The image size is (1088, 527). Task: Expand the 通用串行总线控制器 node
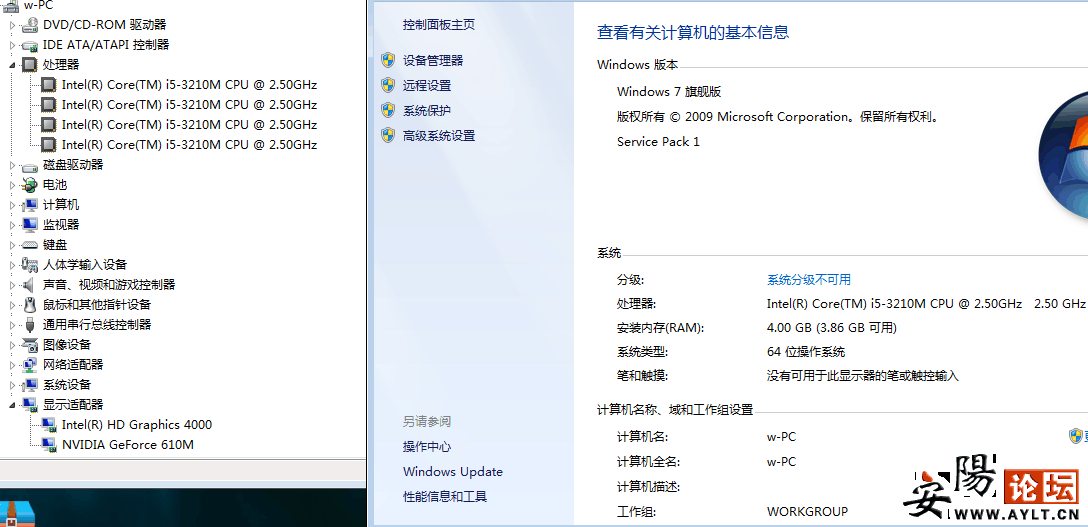(12, 325)
